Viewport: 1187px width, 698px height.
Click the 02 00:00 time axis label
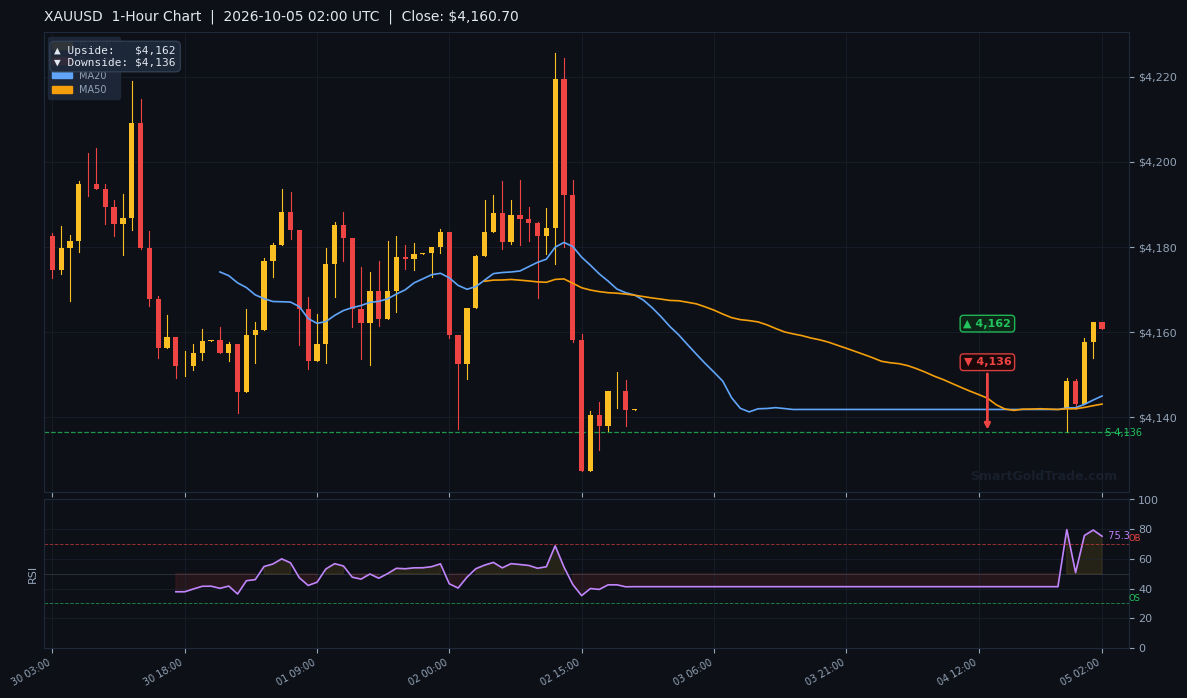pyautogui.click(x=428, y=672)
